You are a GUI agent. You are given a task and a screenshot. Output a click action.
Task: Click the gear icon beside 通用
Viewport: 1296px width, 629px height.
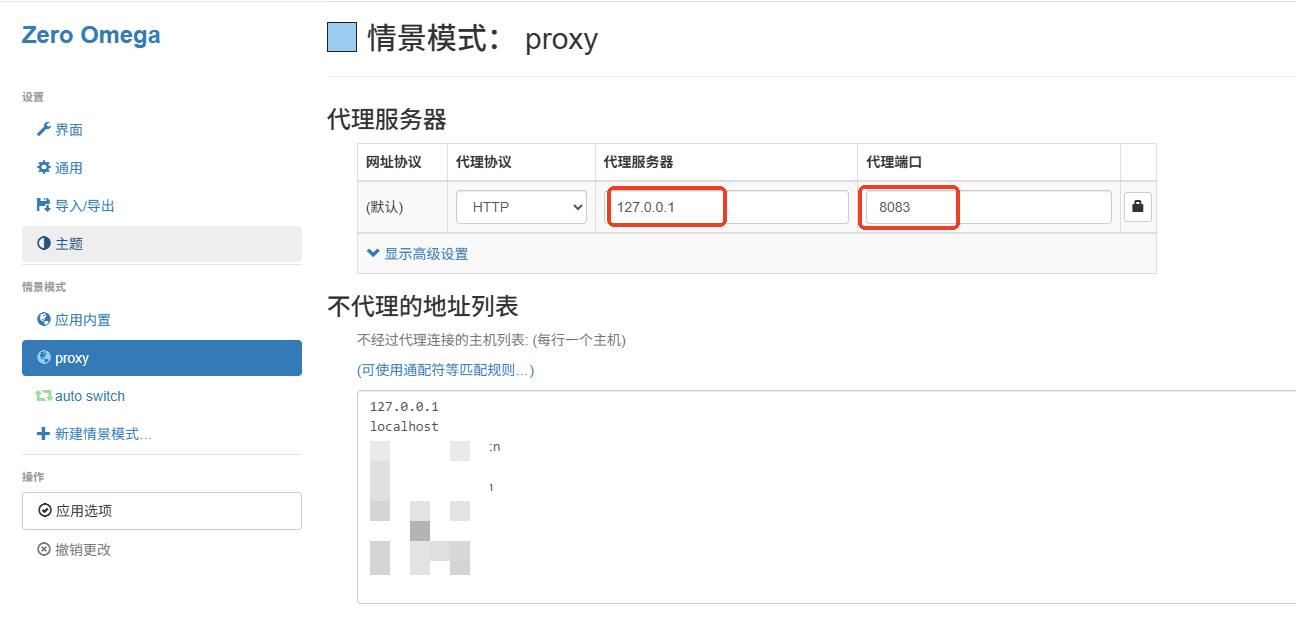click(43, 168)
